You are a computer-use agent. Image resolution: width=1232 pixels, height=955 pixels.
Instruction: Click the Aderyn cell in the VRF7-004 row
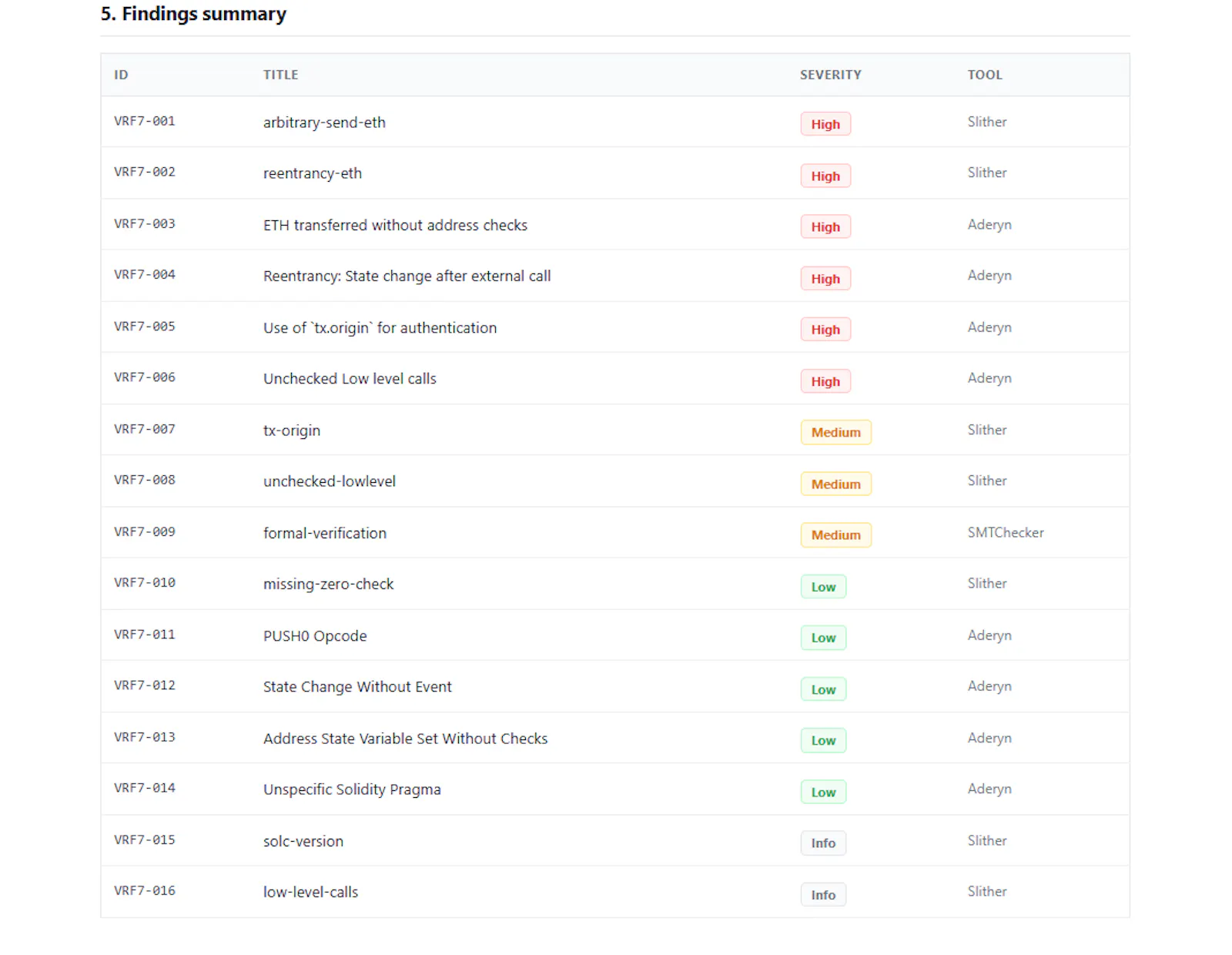tap(989, 275)
